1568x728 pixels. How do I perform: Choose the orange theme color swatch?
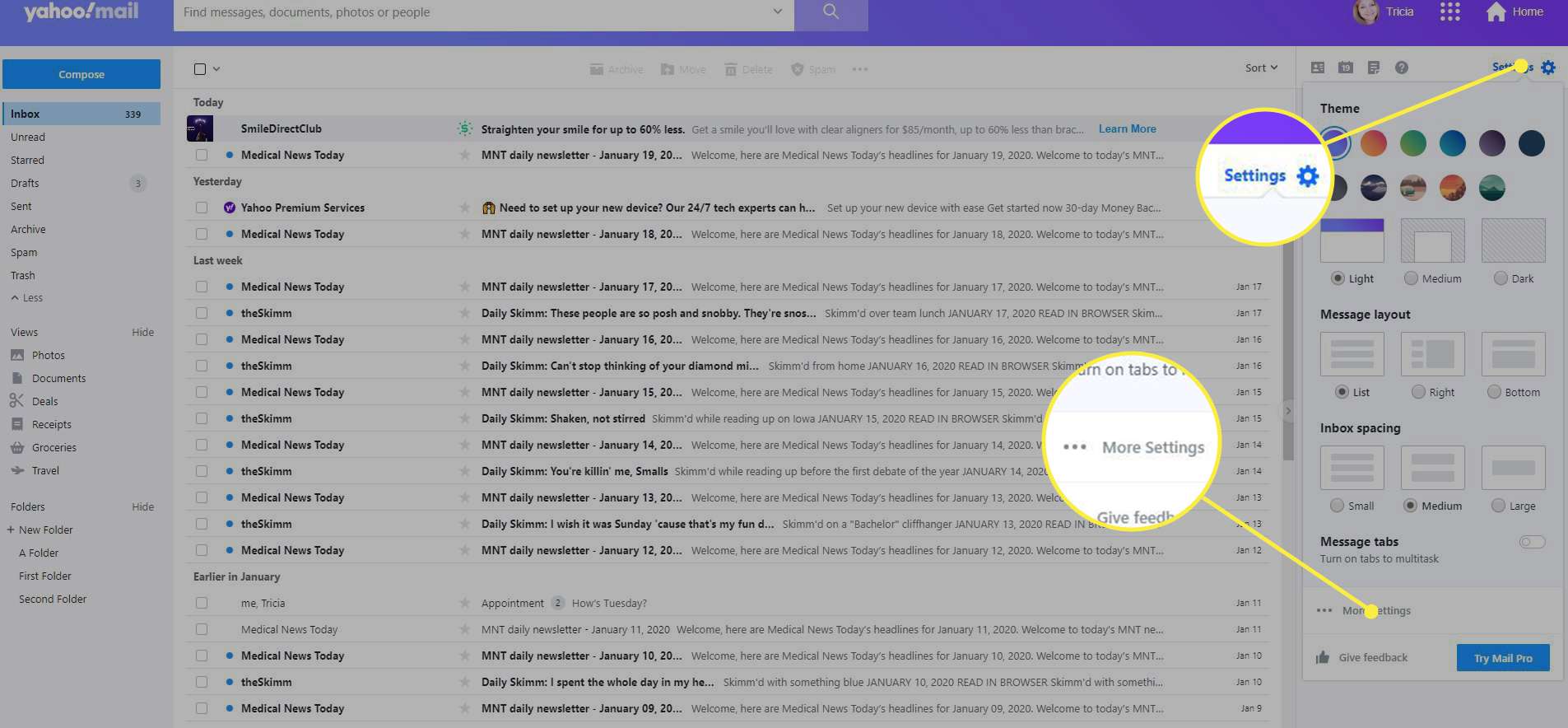(1374, 143)
